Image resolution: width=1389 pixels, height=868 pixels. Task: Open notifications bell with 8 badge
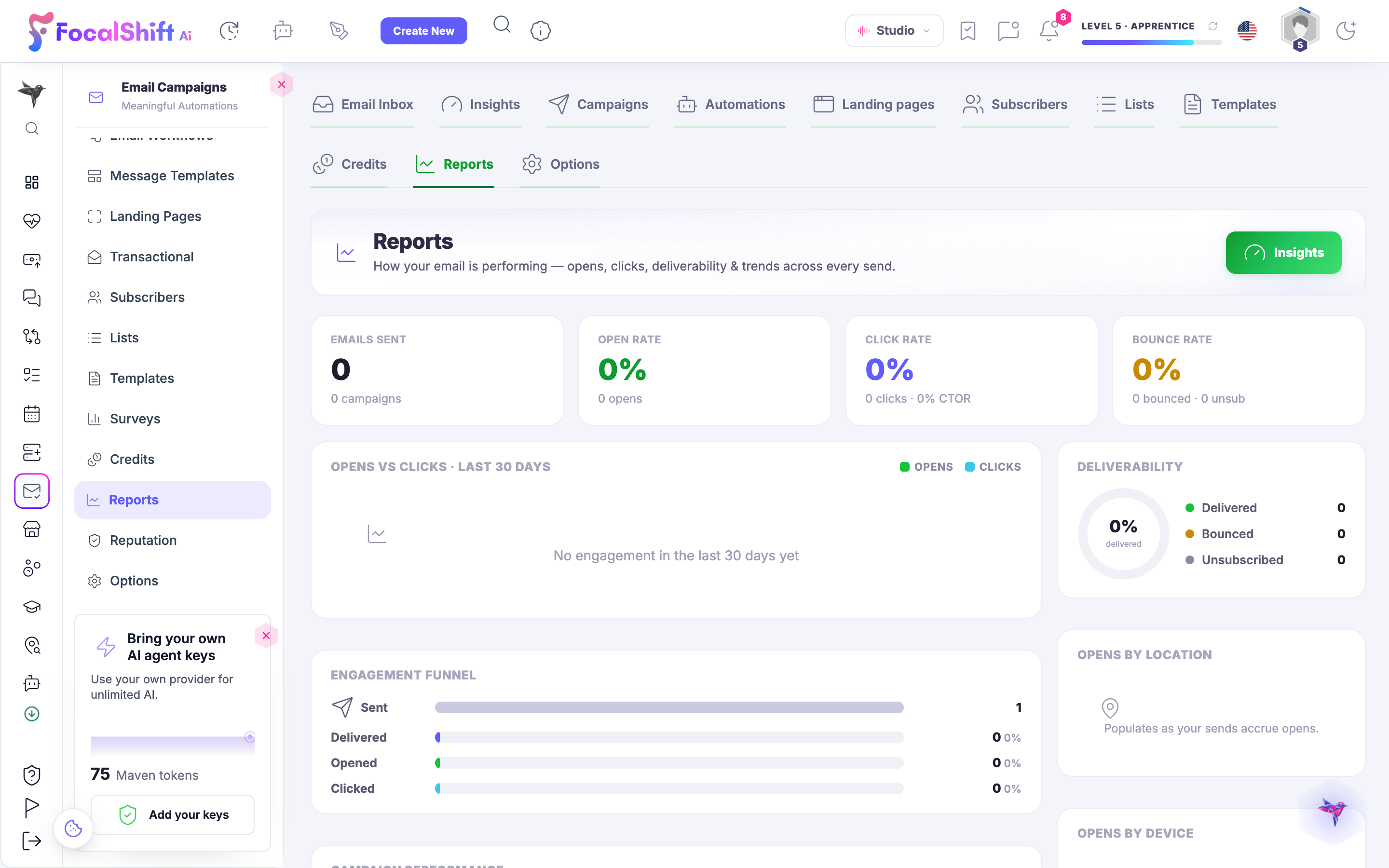pyautogui.click(x=1050, y=30)
